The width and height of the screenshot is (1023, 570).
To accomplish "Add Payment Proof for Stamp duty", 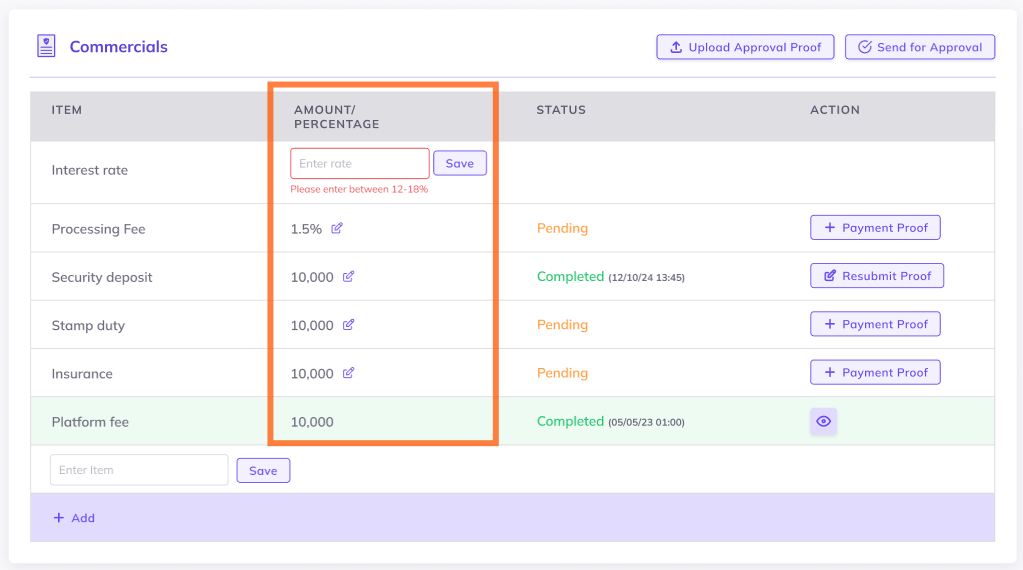I will point(875,324).
